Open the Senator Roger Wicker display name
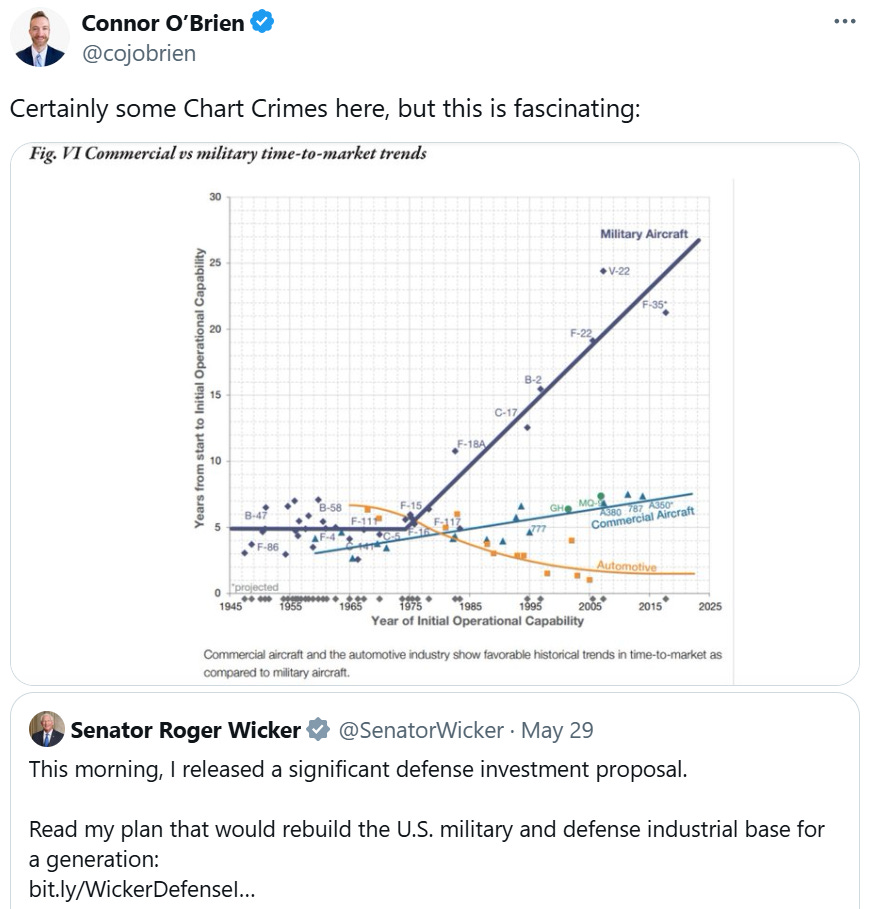870x909 pixels. (185, 731)
